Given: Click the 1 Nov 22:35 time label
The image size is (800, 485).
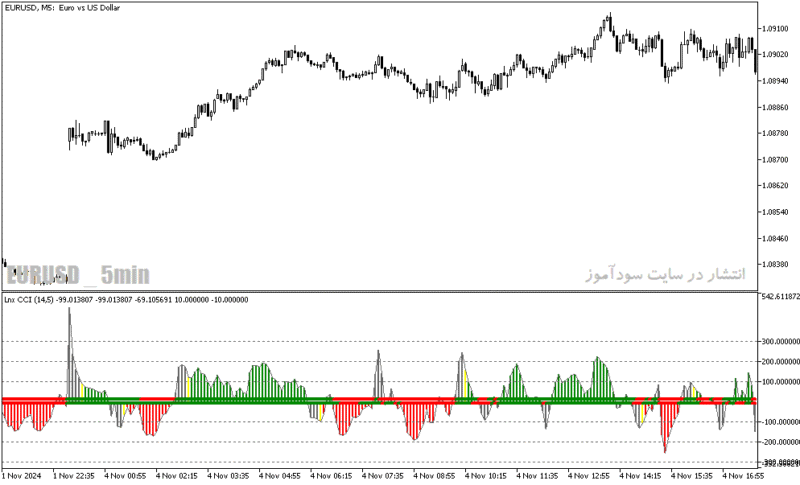Looking at the screenshot, I should (73, 476).
